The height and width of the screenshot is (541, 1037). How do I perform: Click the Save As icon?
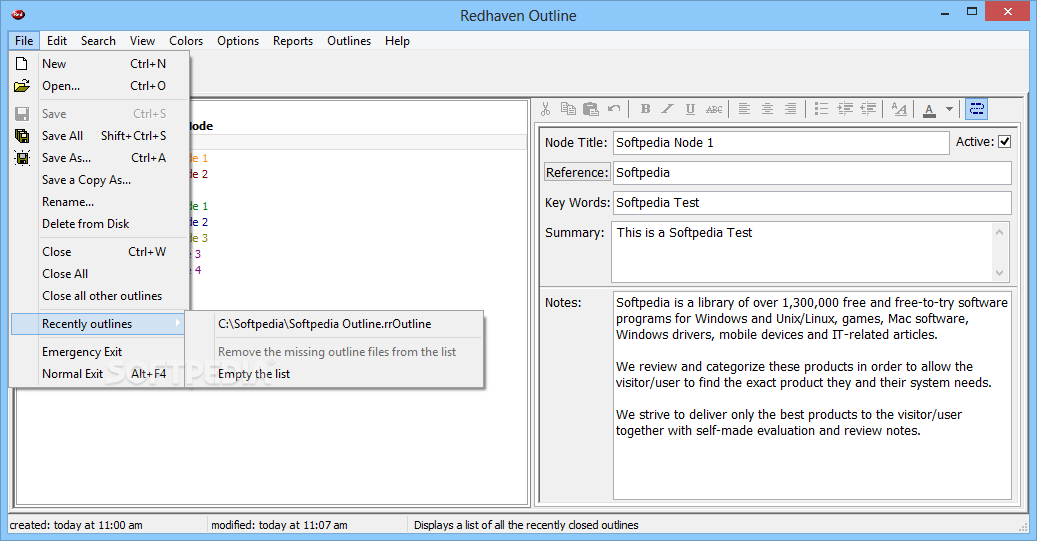22,158
